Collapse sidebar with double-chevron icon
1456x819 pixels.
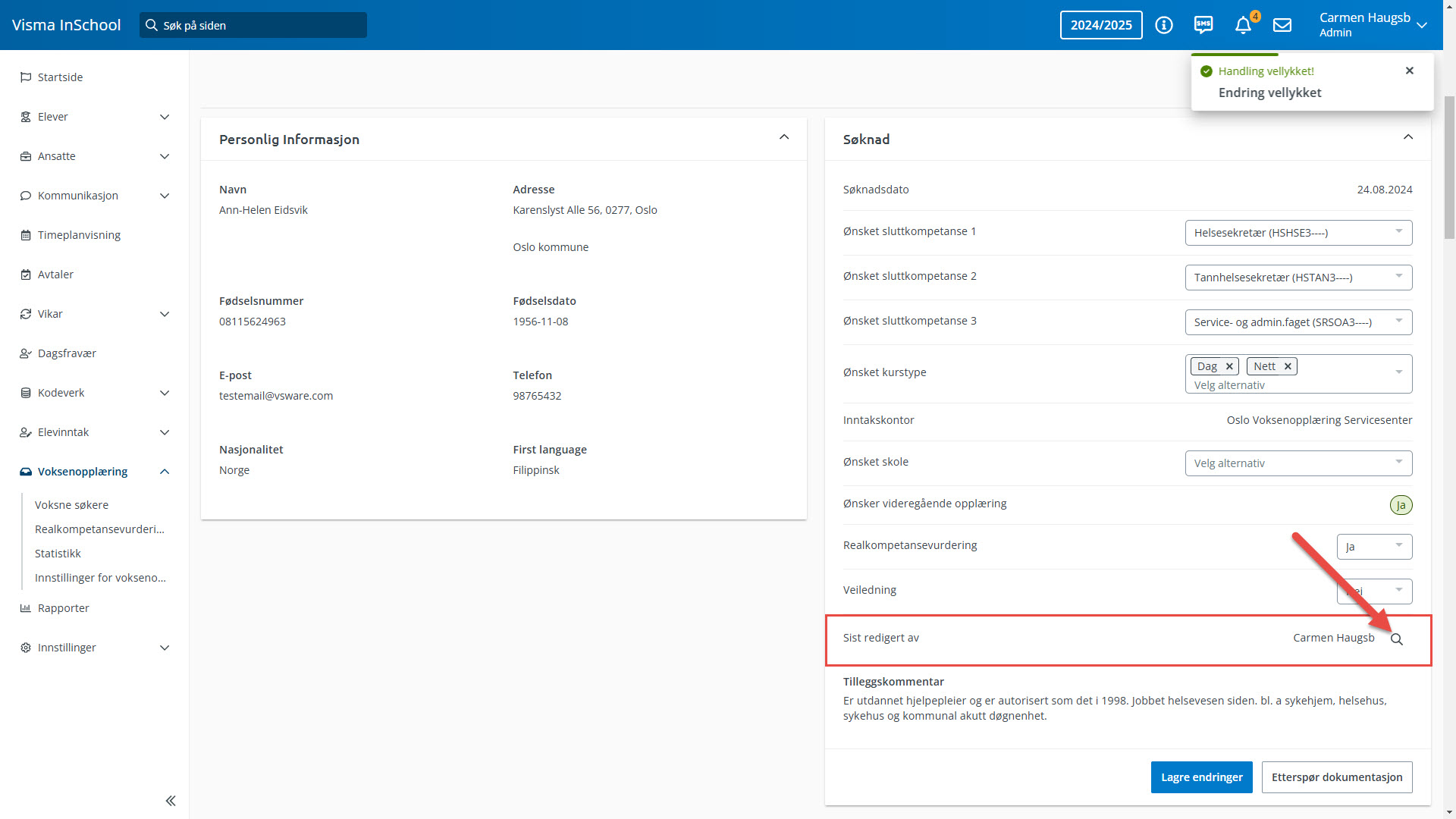[171, 801]
